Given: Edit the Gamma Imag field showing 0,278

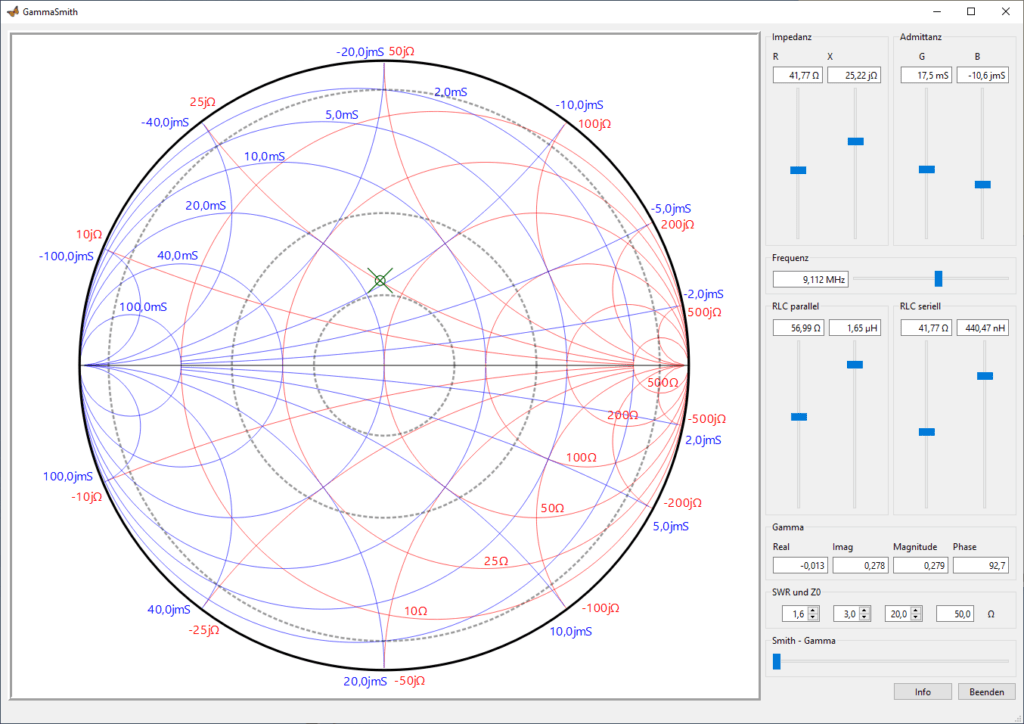Looking at the screenshot, I should tap(860, 565).
